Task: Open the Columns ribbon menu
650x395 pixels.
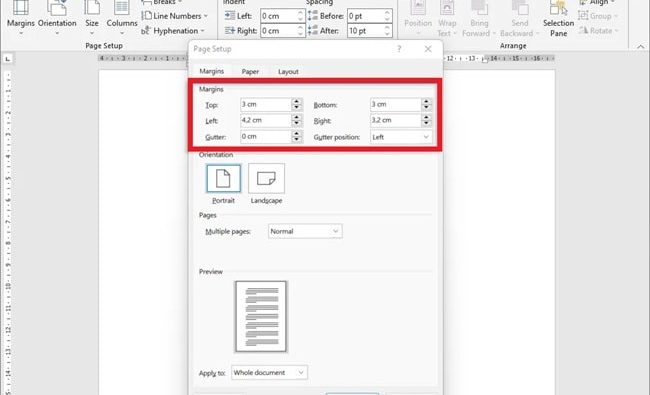Action: coord(122,18)
